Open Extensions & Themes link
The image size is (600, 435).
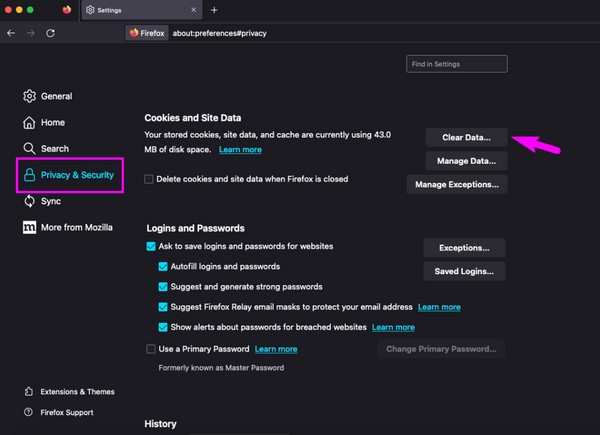coord(69,392)
